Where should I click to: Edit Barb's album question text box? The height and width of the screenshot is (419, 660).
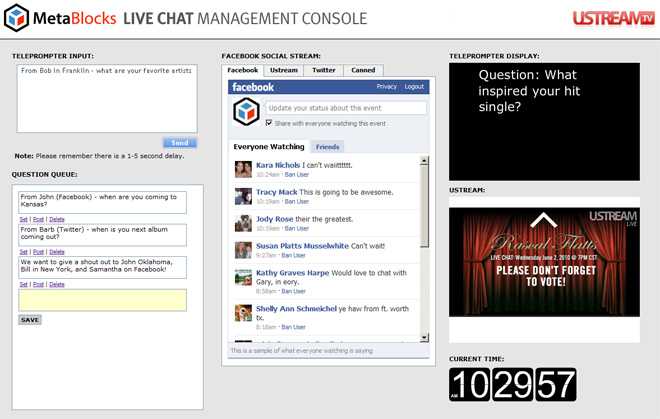point(102,235)
